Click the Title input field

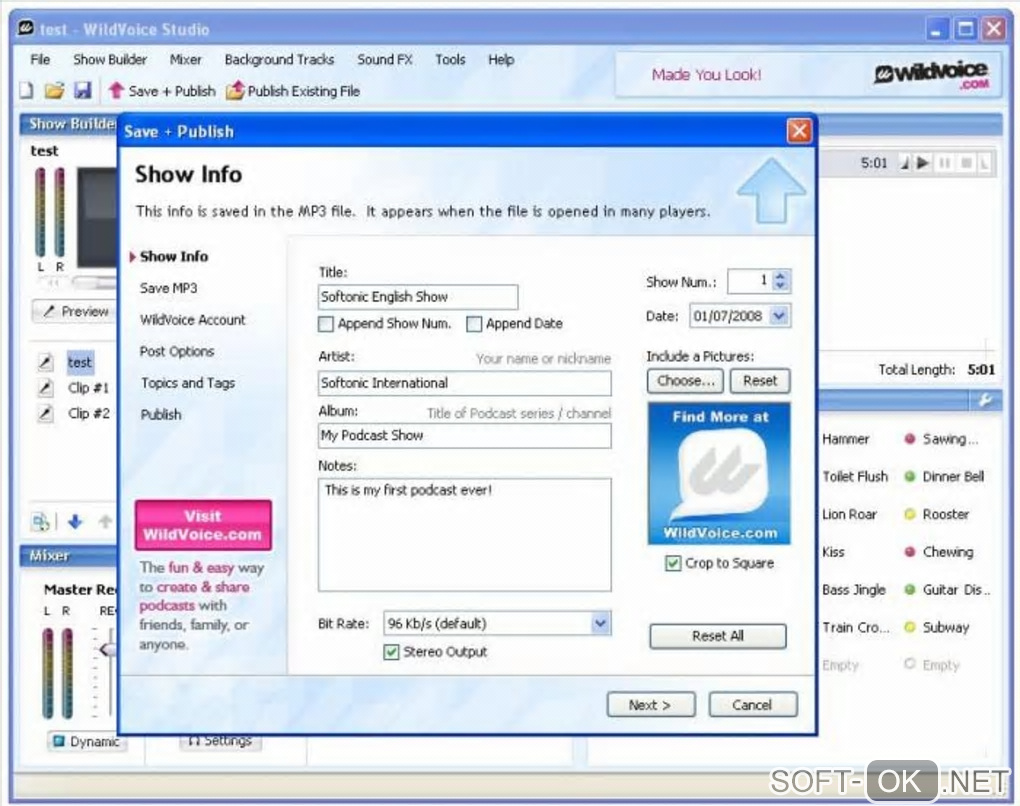[x=418, y=297]
